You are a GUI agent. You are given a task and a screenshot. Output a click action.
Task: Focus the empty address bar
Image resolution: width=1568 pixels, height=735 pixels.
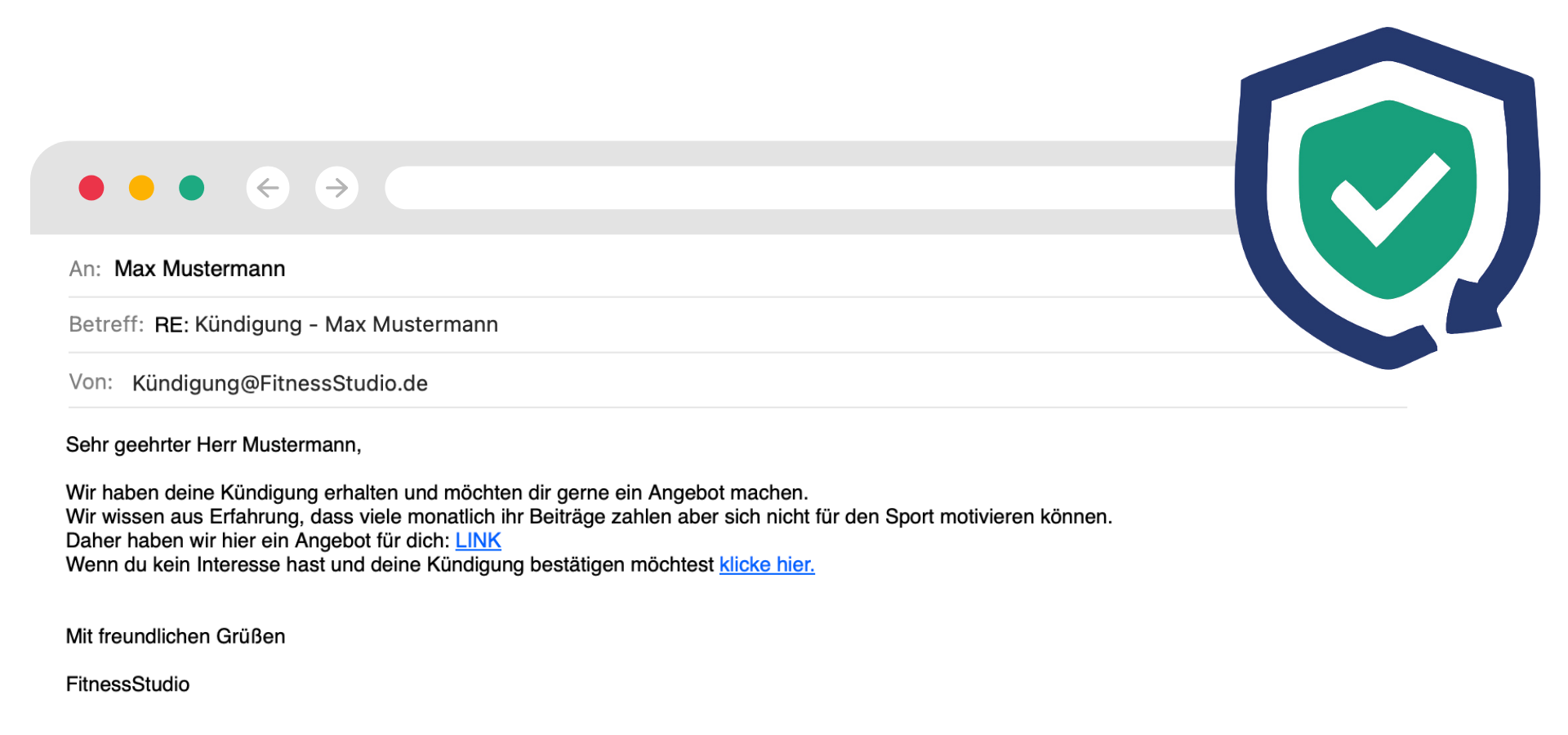click(x=808, y=188)
